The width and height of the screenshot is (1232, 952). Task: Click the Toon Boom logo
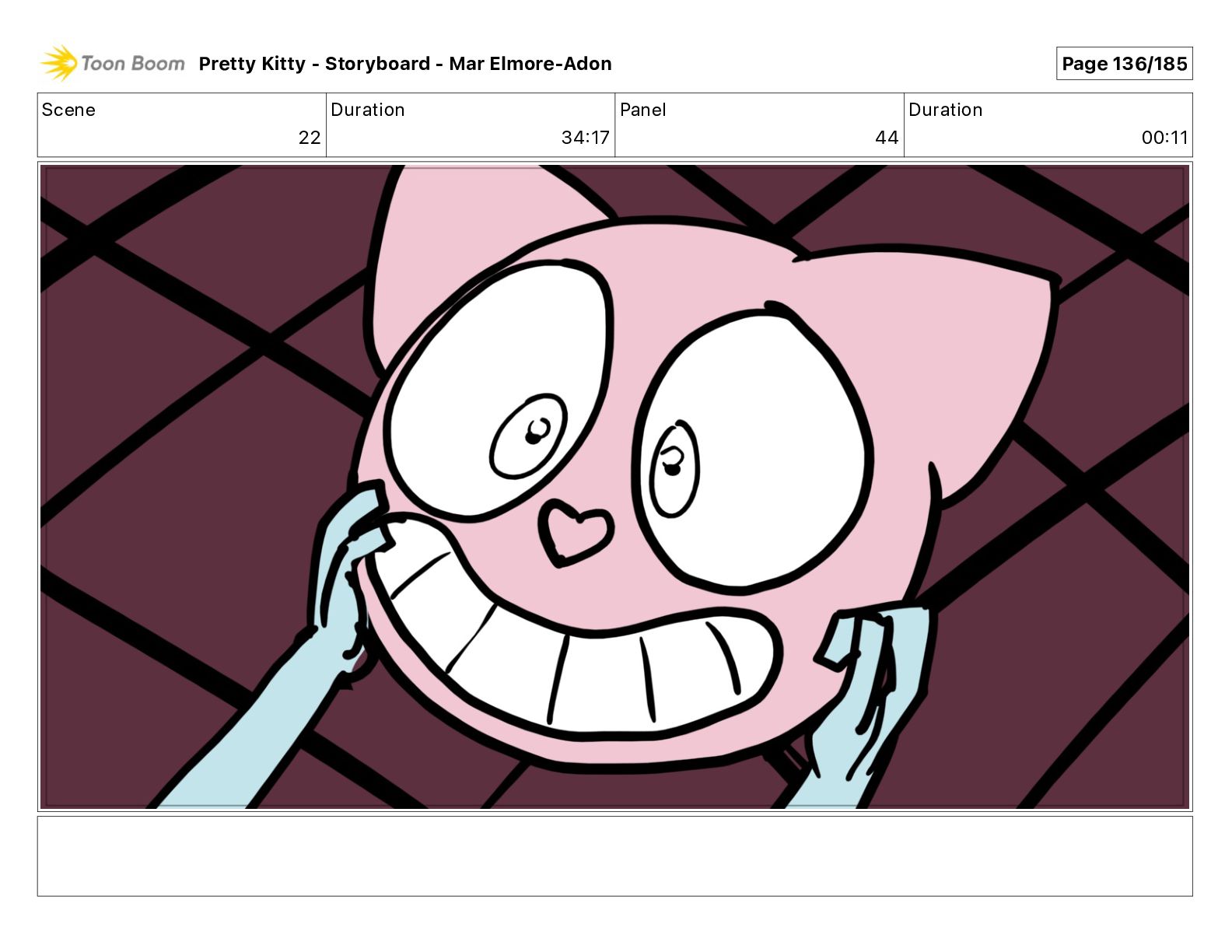click(x=113, y=63)
